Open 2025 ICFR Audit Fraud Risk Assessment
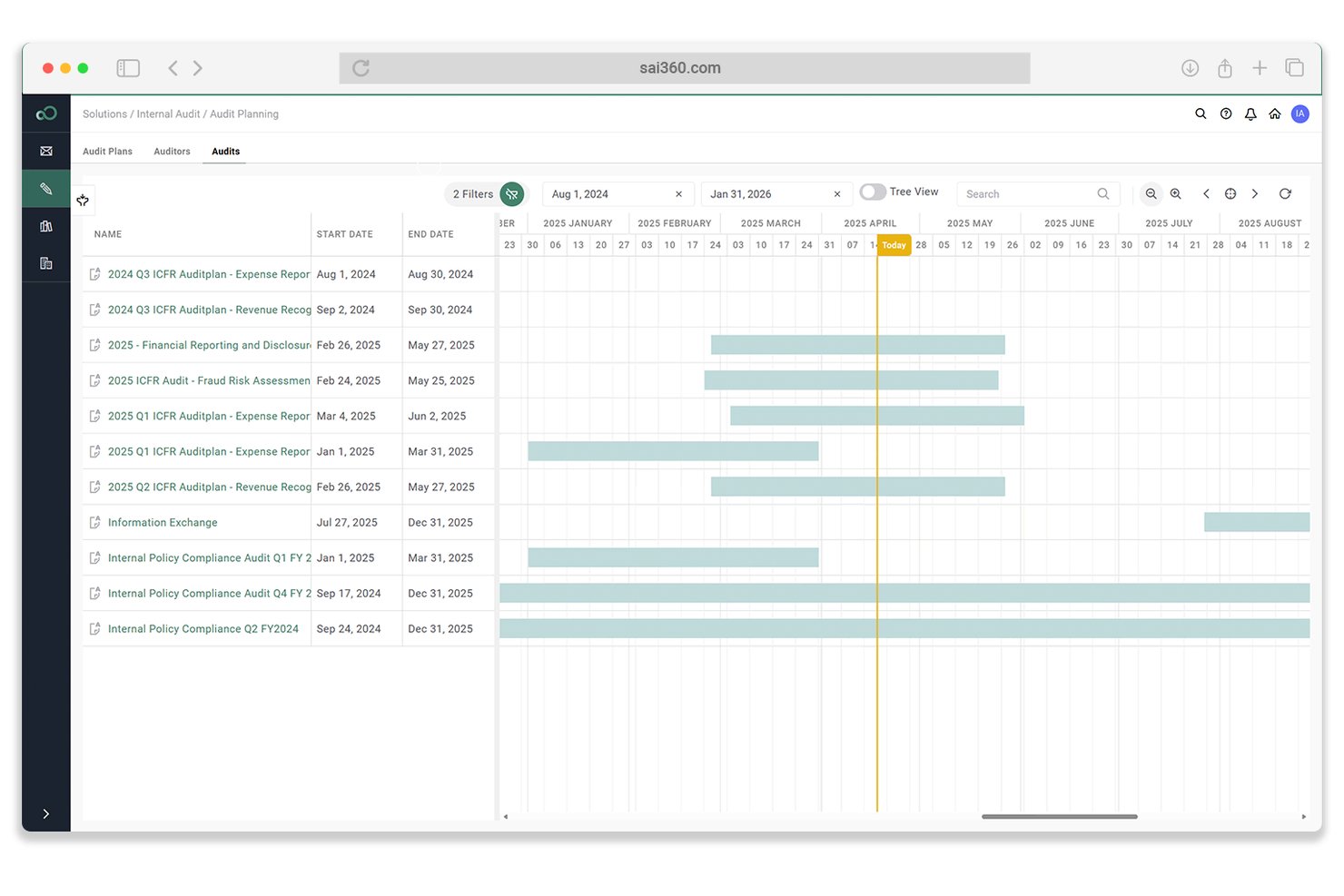Image resolution: width=1344 pixels, height=896 pixels. click(x=209, y=381)
